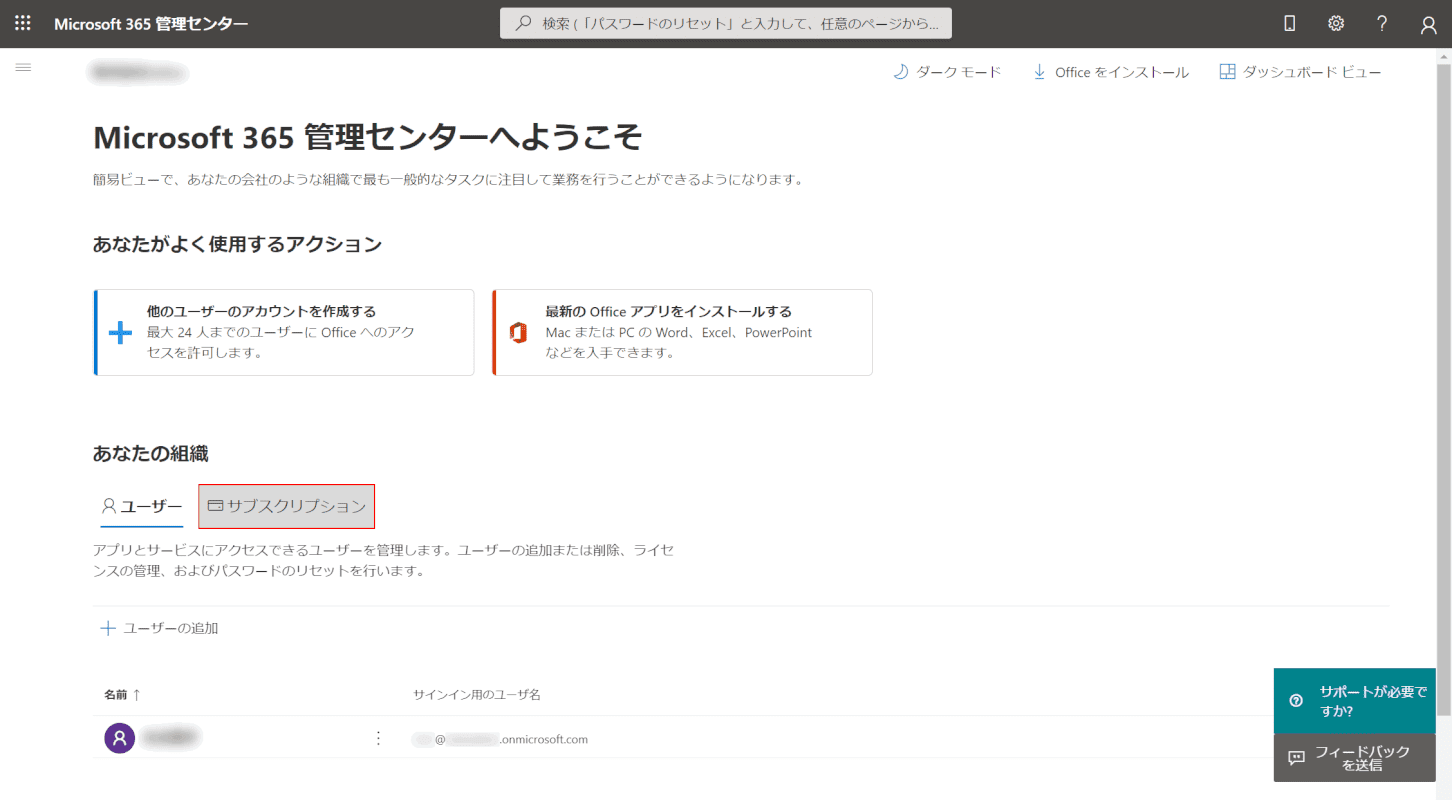
Task: Click the search magnifier icon
Action: point(523,23)
